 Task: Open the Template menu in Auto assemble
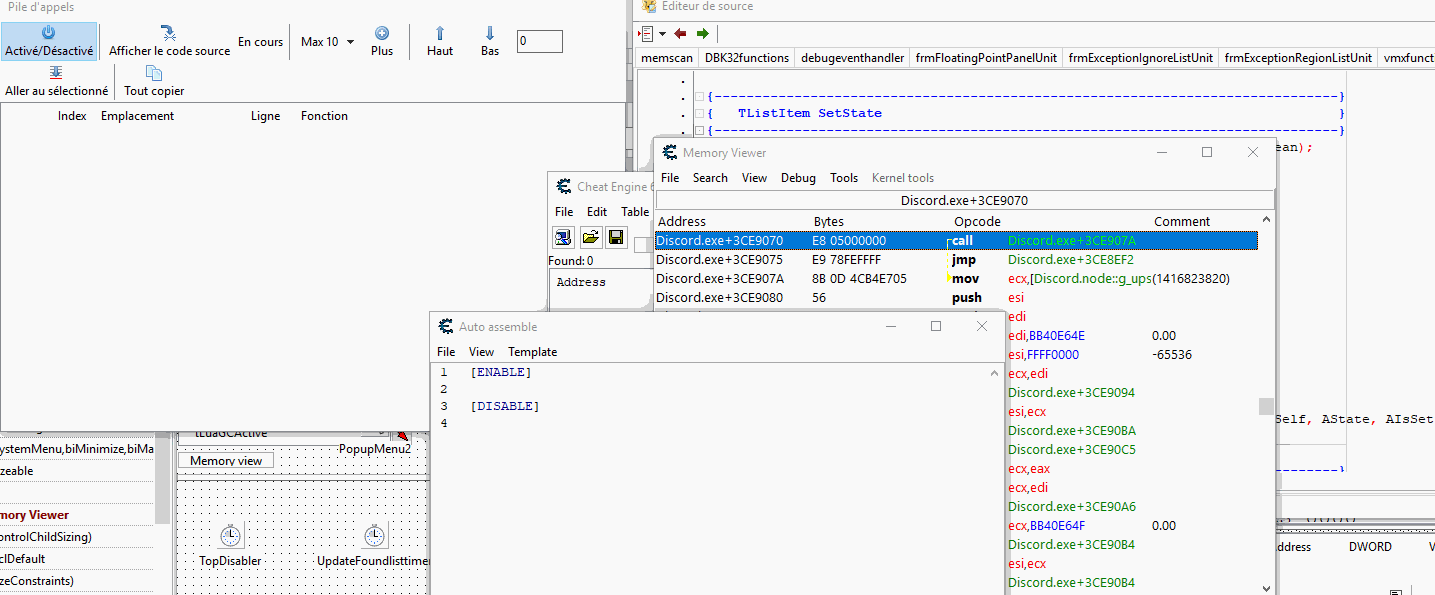(533, 351)
